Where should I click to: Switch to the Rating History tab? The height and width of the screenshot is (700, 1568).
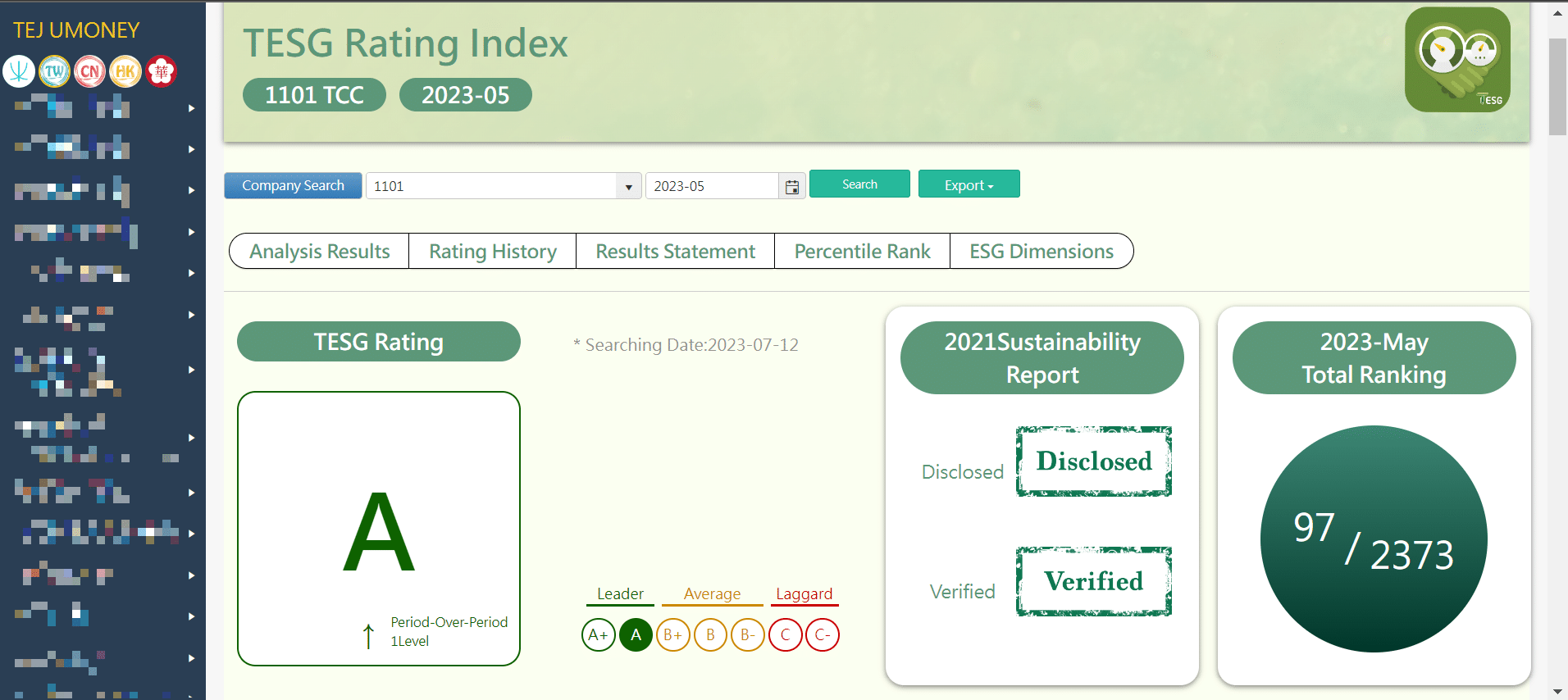(493, 251)
